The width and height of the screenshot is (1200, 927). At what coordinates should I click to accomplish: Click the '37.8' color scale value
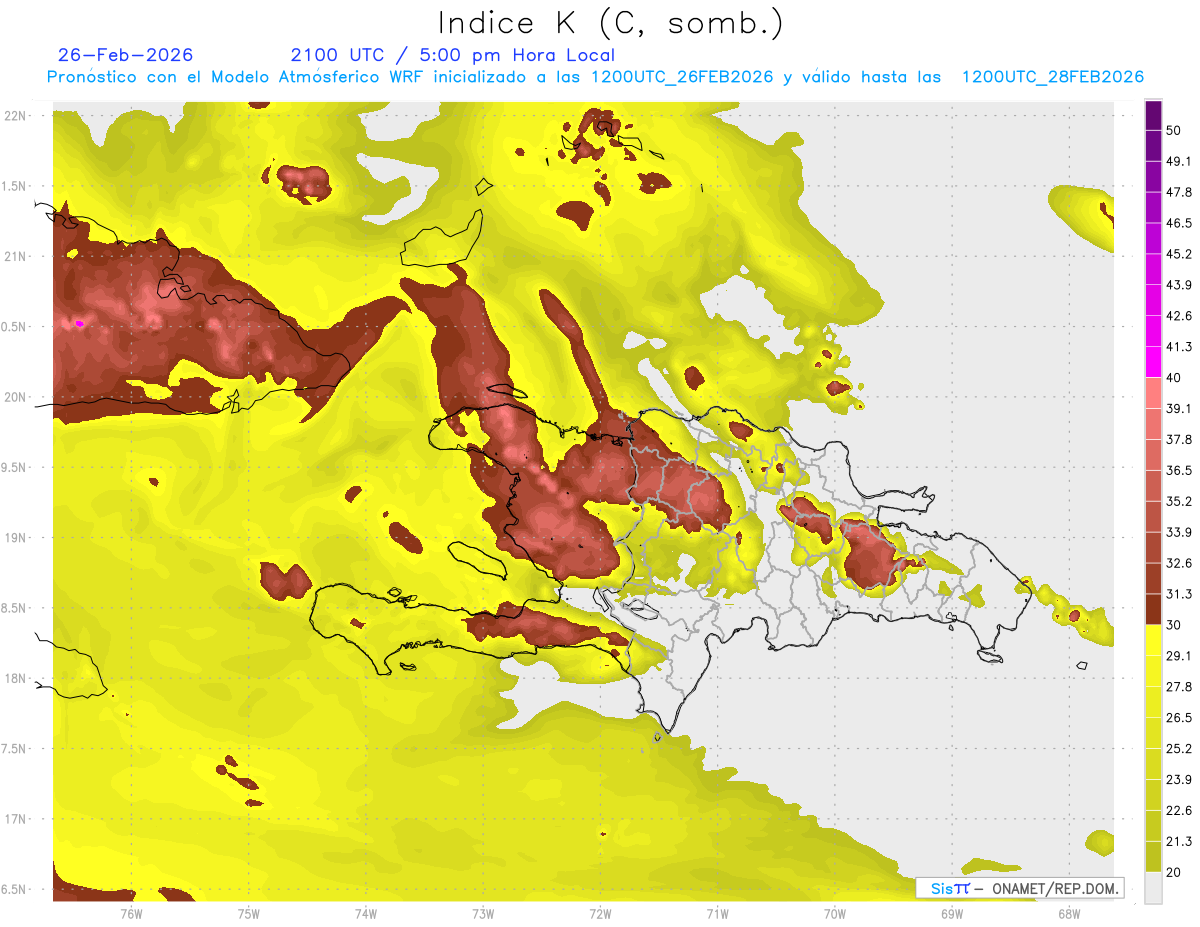[1179, 440]
